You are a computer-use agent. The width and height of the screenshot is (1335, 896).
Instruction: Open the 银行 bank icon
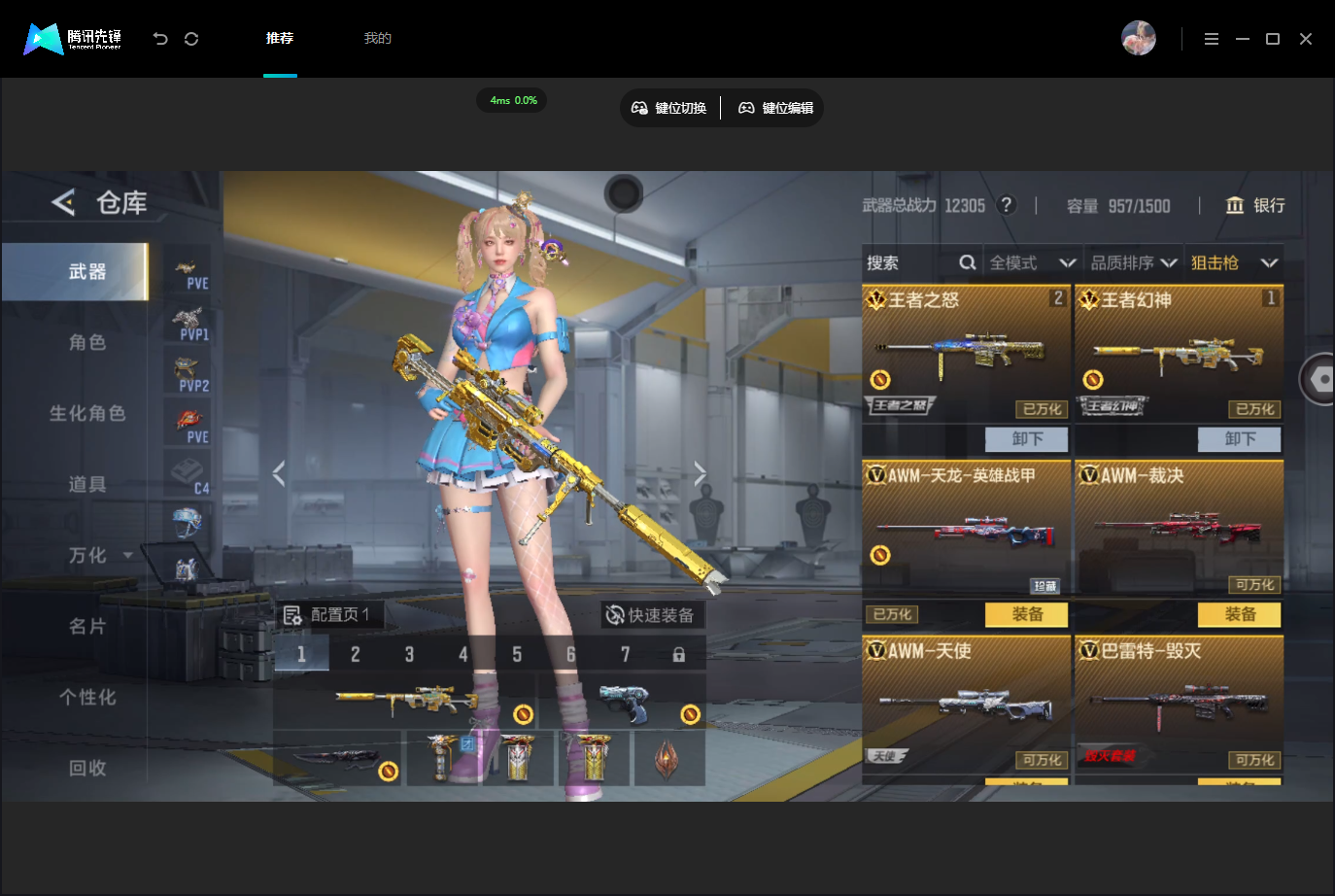(1234, 205)
